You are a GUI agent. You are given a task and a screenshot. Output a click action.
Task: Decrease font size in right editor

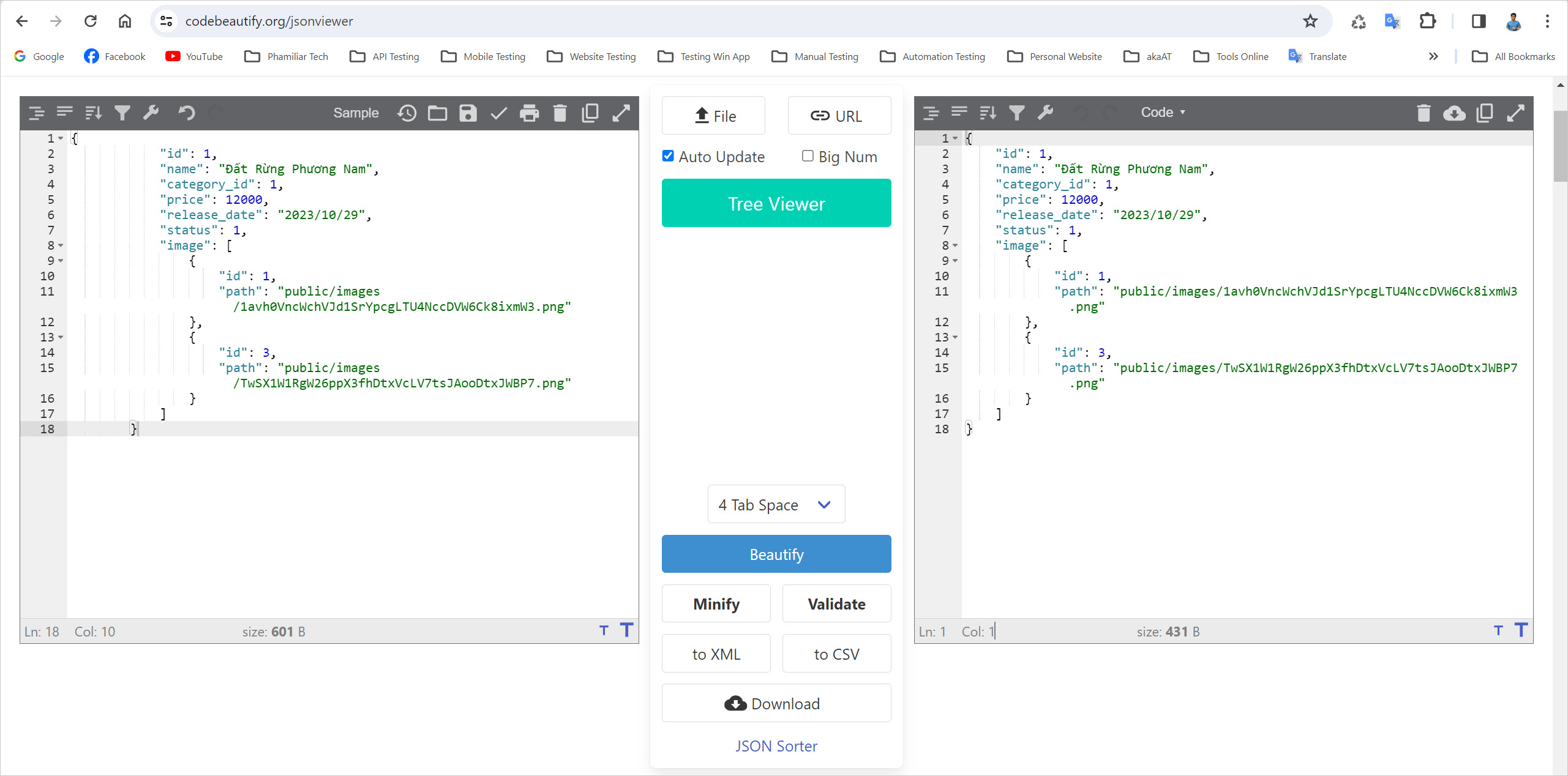tap(1499, 631)
